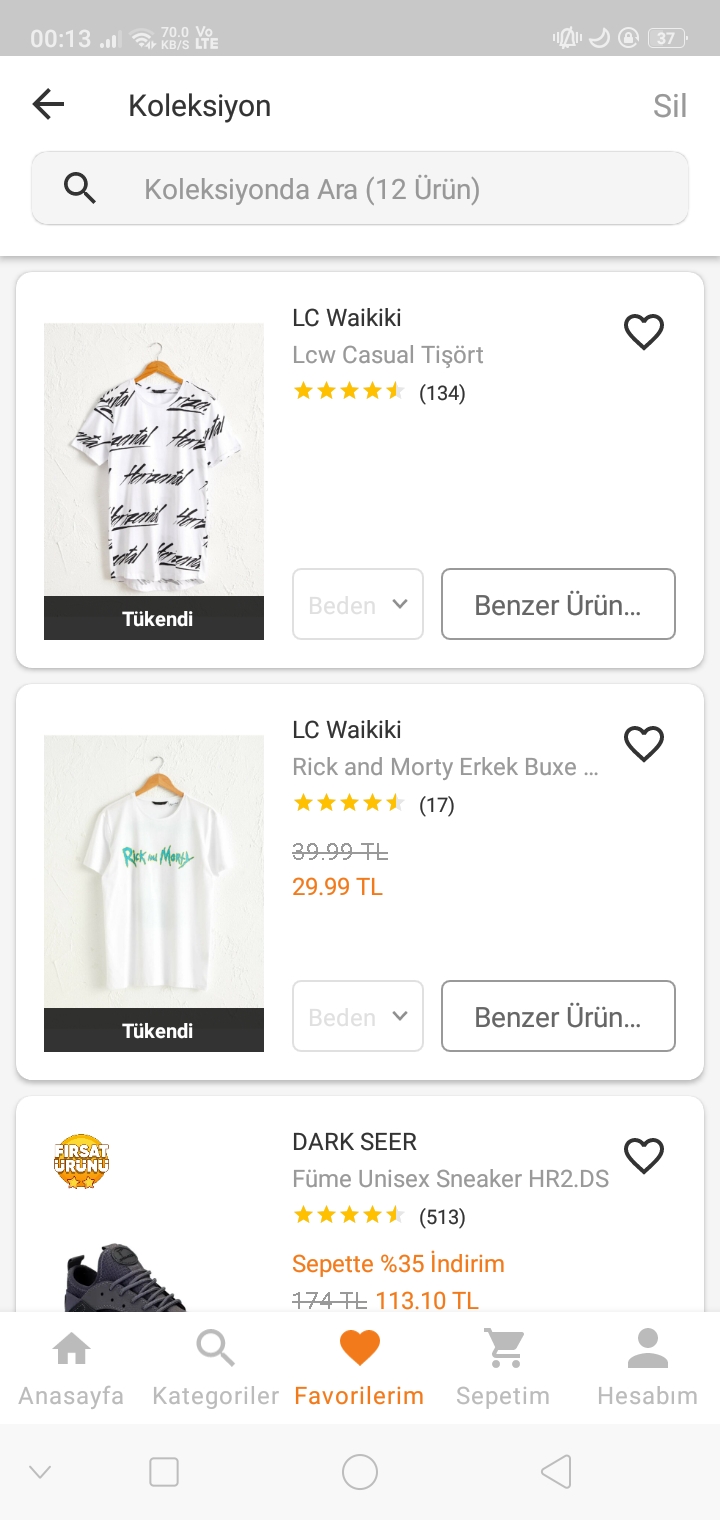
Task: Toggle favorite heart on Lcw Casual Tişört
Action: coord(644,332)
